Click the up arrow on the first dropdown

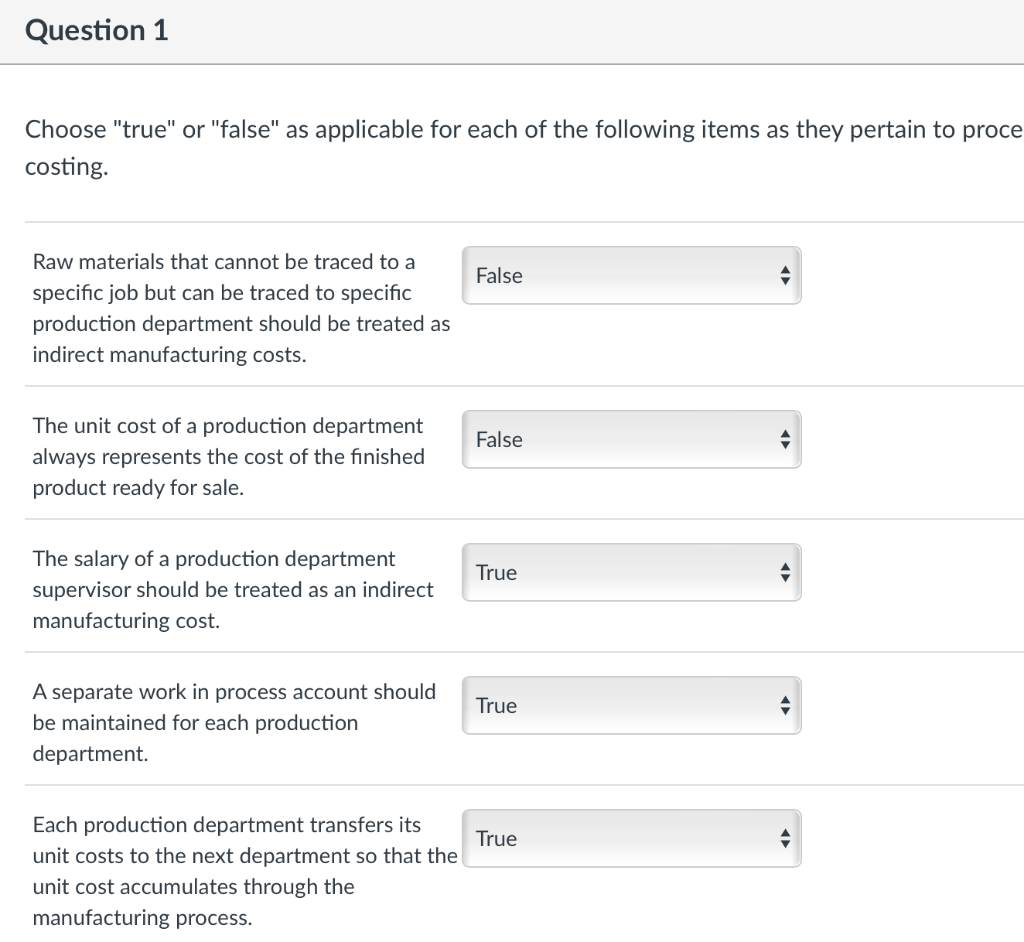786,269
